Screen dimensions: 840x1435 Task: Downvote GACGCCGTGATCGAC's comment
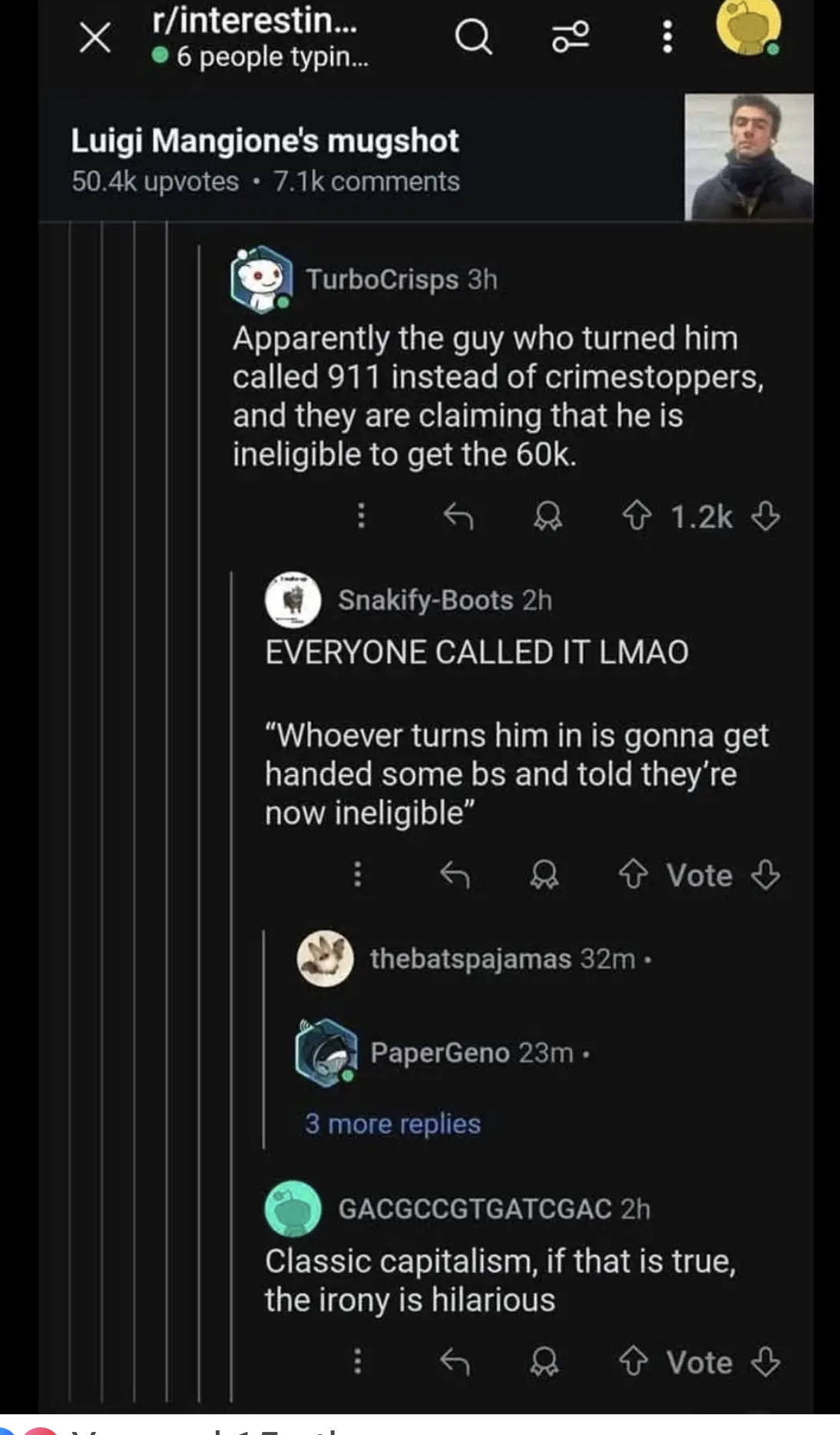point(766,1362)
